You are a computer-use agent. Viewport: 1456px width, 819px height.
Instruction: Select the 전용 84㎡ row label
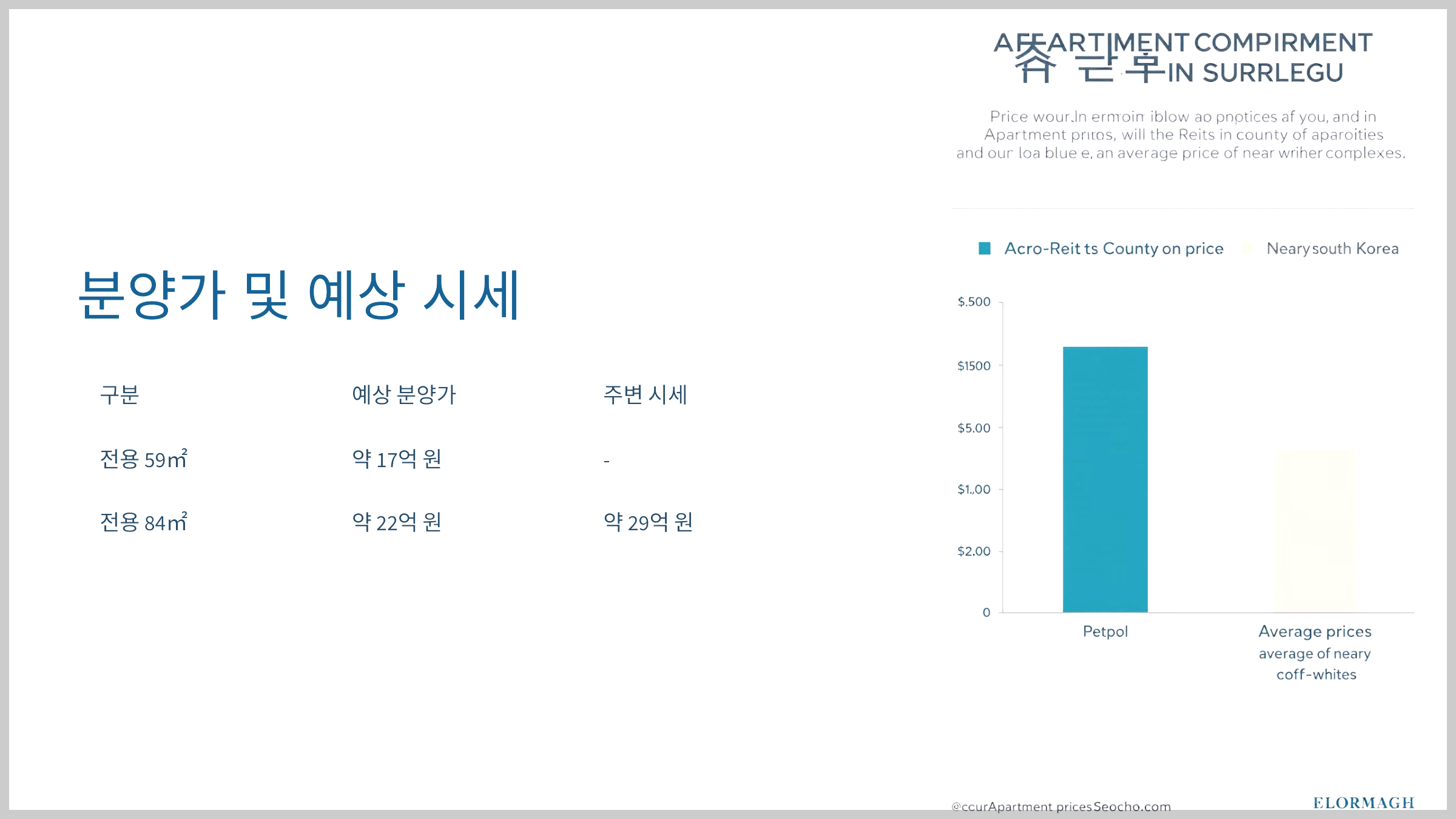click(144, 522)
